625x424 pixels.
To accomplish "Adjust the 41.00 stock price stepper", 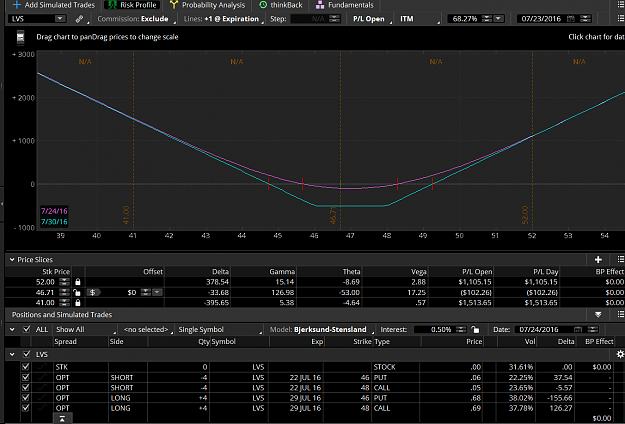I will [64, 302].
